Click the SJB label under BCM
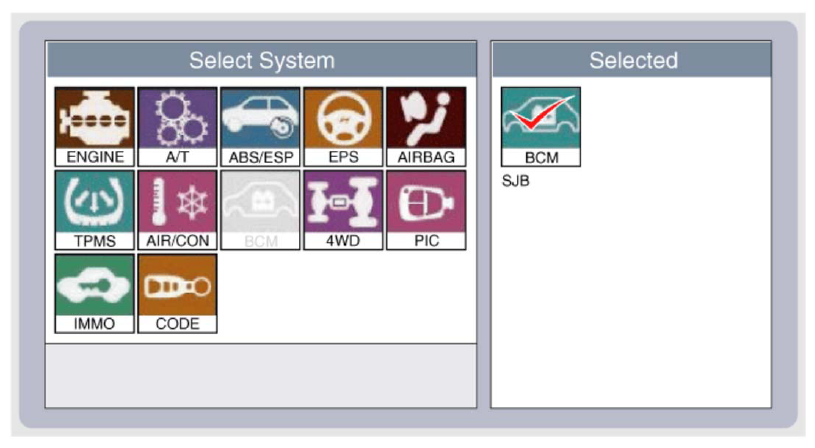Image resolution: width=815 pixels, height=448 pixels. (515, 181)
